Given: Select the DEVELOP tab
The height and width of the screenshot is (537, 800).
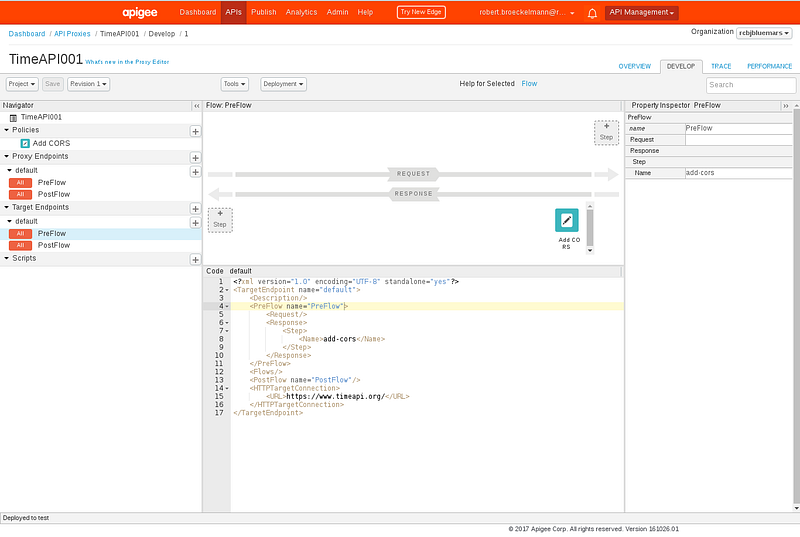Looking at the screenshot, I should (x=681, y=66).
